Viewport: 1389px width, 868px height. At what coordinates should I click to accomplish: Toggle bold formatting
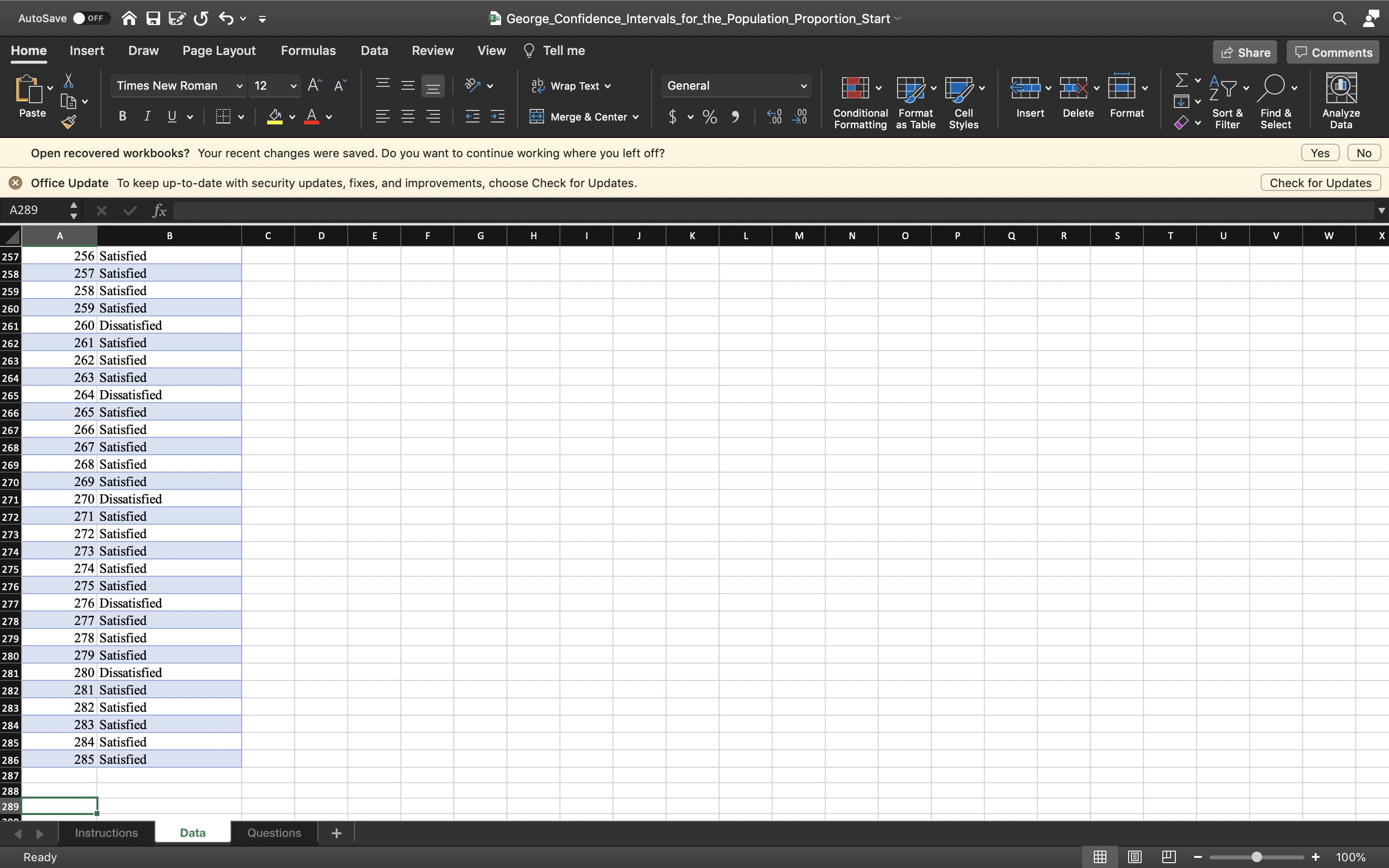[x=122, y=116]
